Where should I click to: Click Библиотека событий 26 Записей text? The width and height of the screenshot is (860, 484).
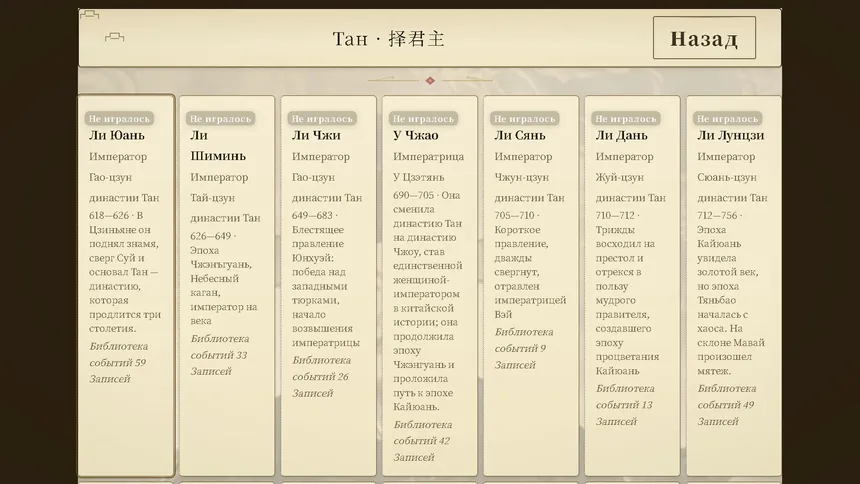pyautogui.click(x=321, y=376)
